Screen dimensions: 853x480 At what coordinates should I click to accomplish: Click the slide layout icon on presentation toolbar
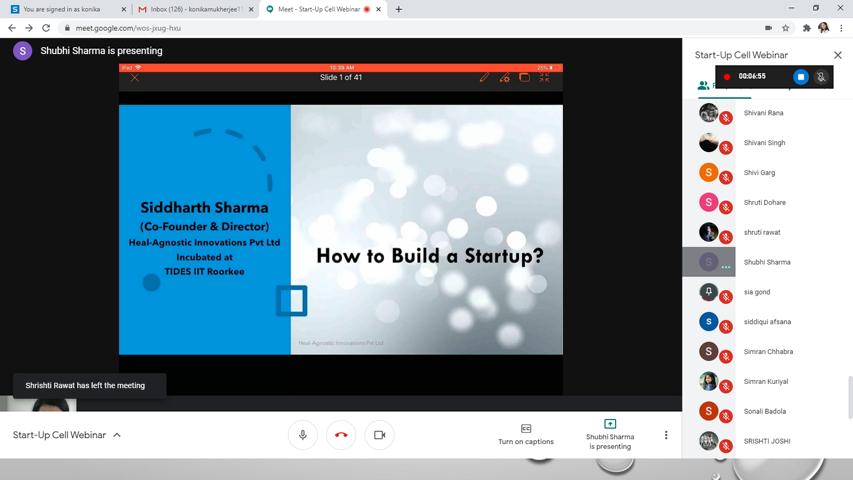[x=524, y=78]
